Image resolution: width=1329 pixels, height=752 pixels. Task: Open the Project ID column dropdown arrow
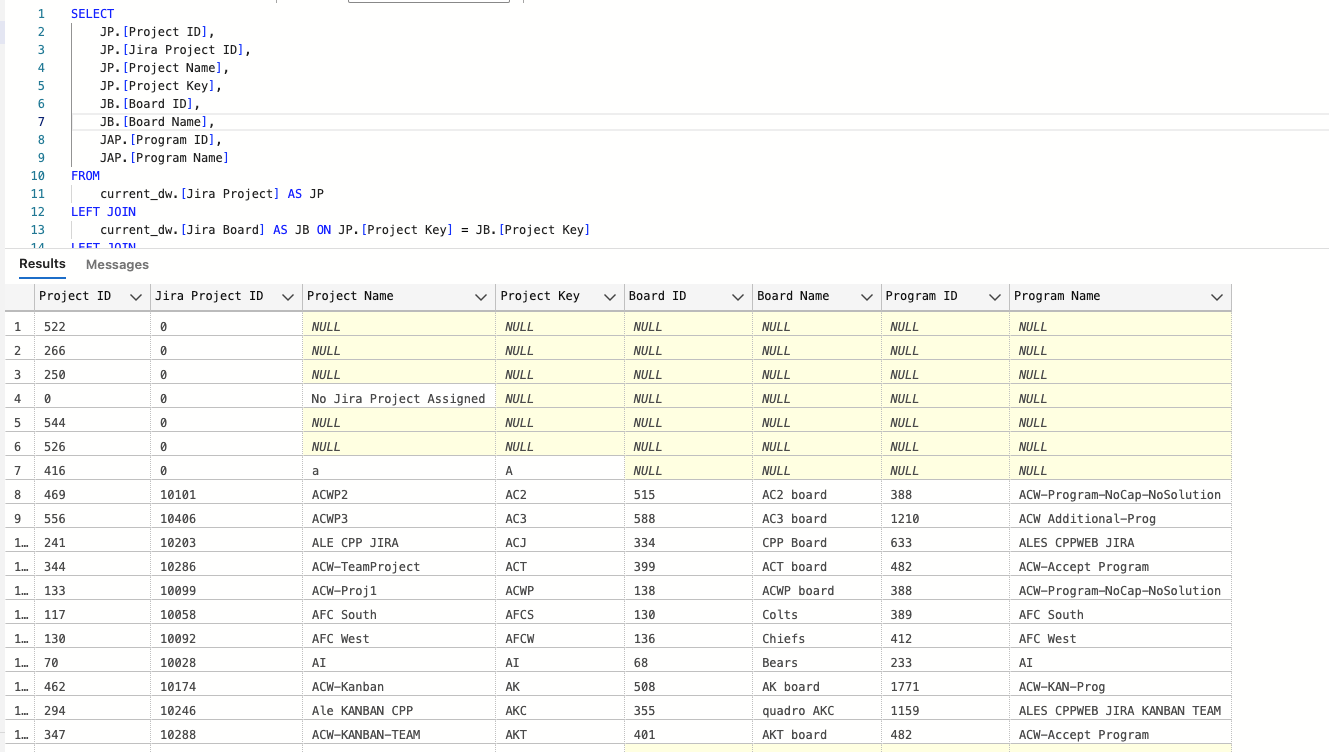(x=136, y=297)
